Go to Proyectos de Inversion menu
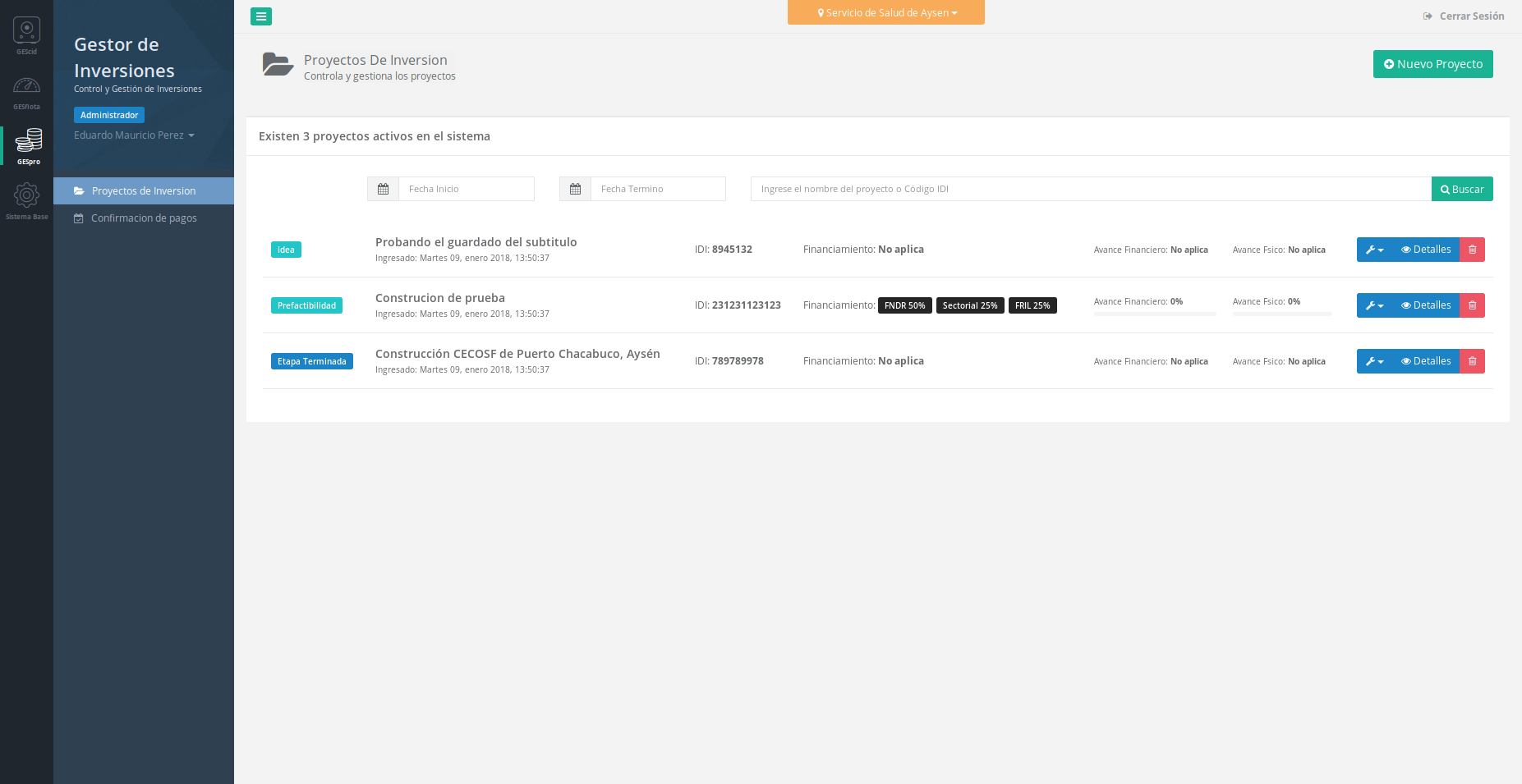Image resolution: width=1522 pixels, height=784 pixels. coord(143,191)
